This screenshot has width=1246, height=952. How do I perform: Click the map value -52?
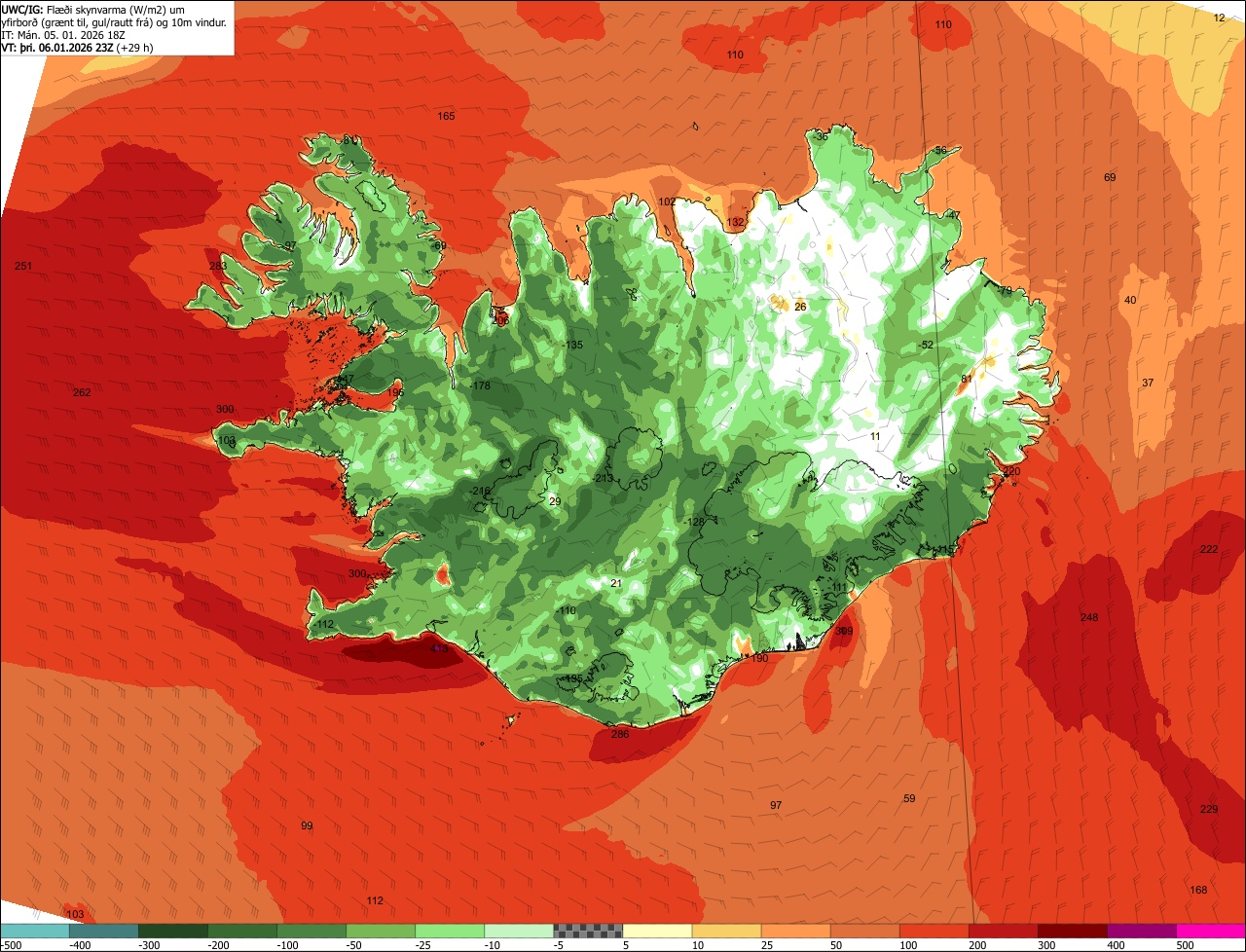(x=926, y=346)
